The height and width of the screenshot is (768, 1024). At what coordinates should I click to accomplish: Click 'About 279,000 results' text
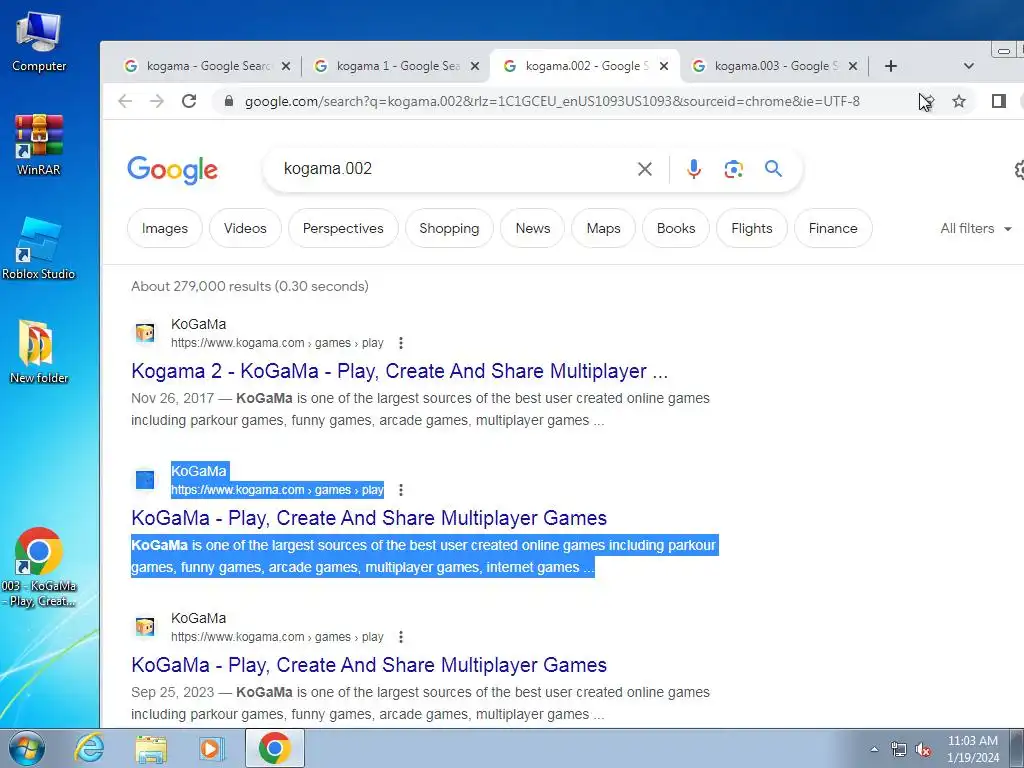click(x=249, y=286)
